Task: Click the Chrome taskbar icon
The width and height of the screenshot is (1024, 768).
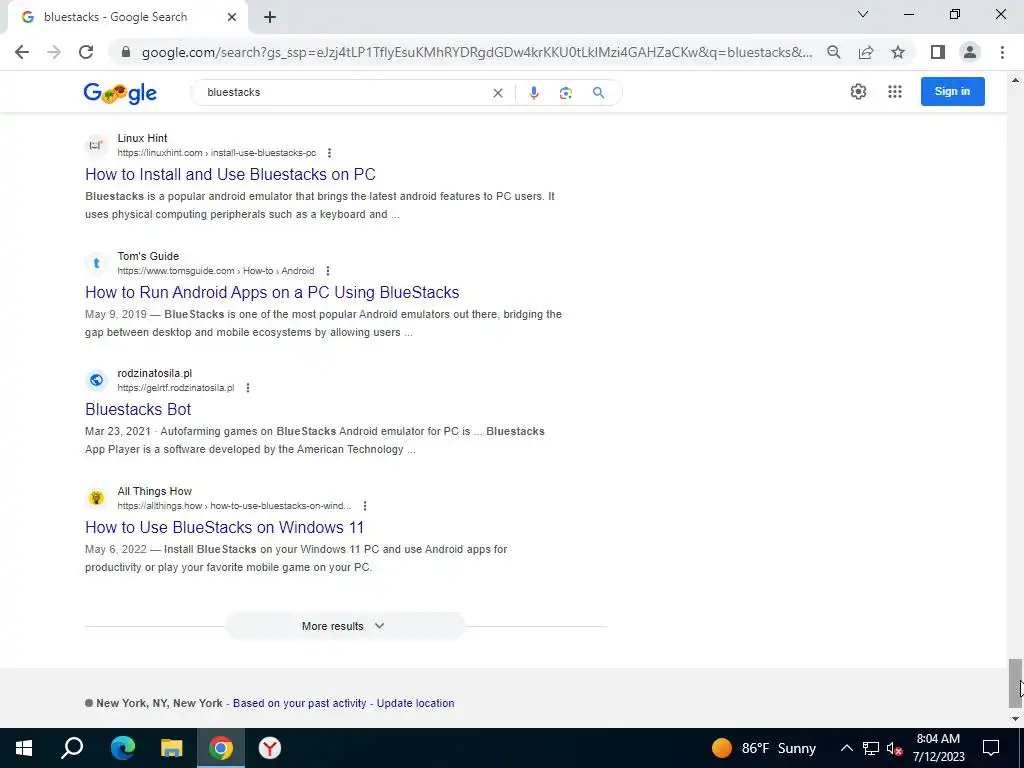Action: coord(221,748)
